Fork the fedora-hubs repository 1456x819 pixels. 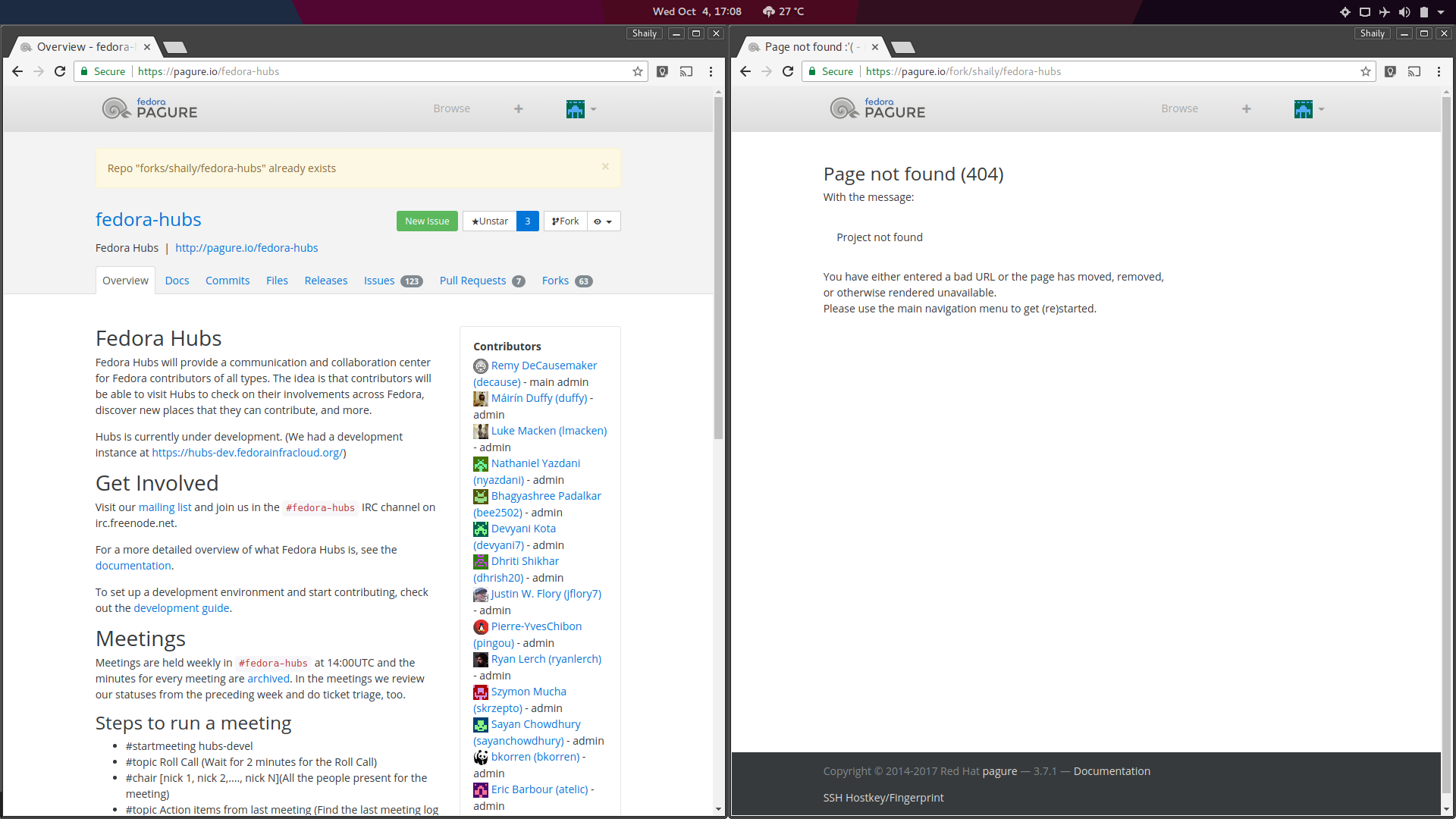(x=566, y=221)
